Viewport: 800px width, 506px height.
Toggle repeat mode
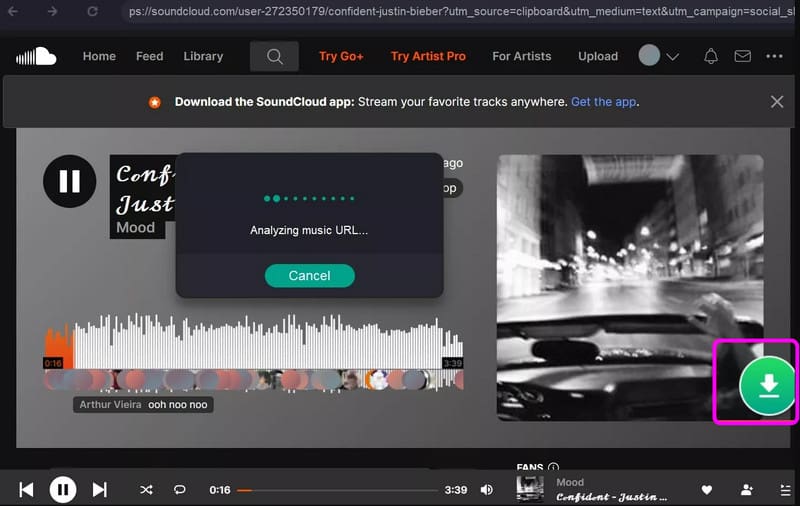(179, 490)
